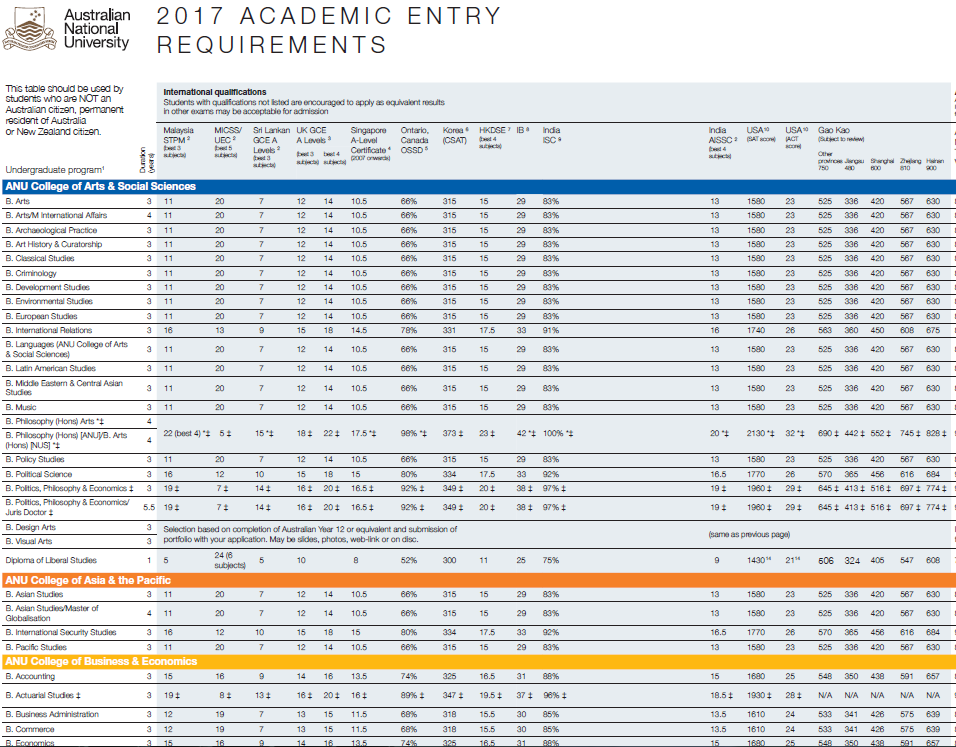
Task: Click the 'USA (ACT score)' column header
Action: [796, 137]
